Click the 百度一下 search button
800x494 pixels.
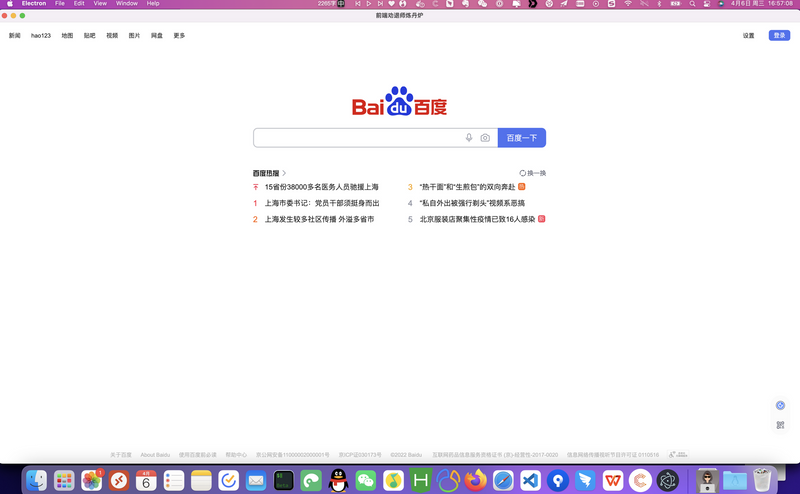pyautogui.click(x=522, y=138)
